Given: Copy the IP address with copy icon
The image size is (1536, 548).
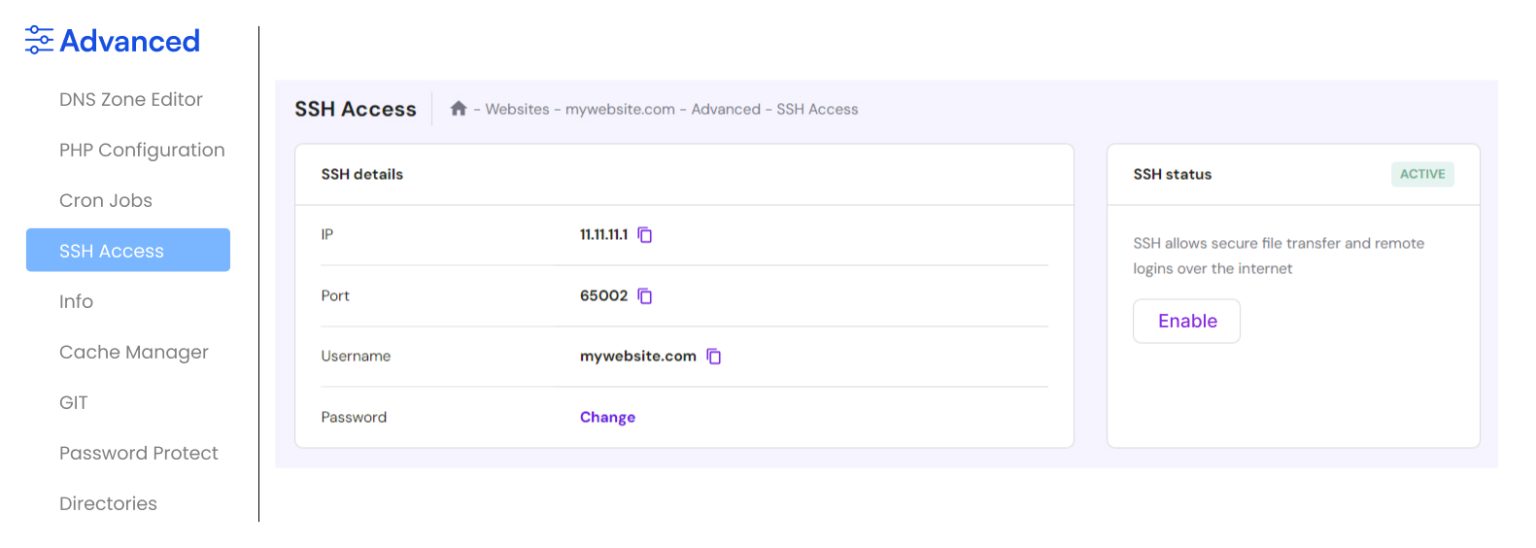Looking at the screenshot, I should click(645, 235).
